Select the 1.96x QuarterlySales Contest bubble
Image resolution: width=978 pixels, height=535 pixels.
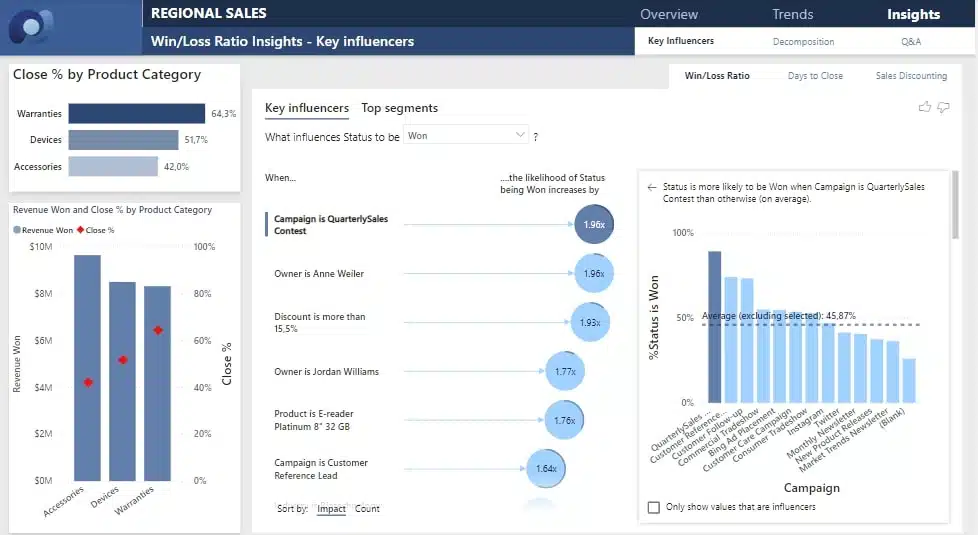[594, 225]
